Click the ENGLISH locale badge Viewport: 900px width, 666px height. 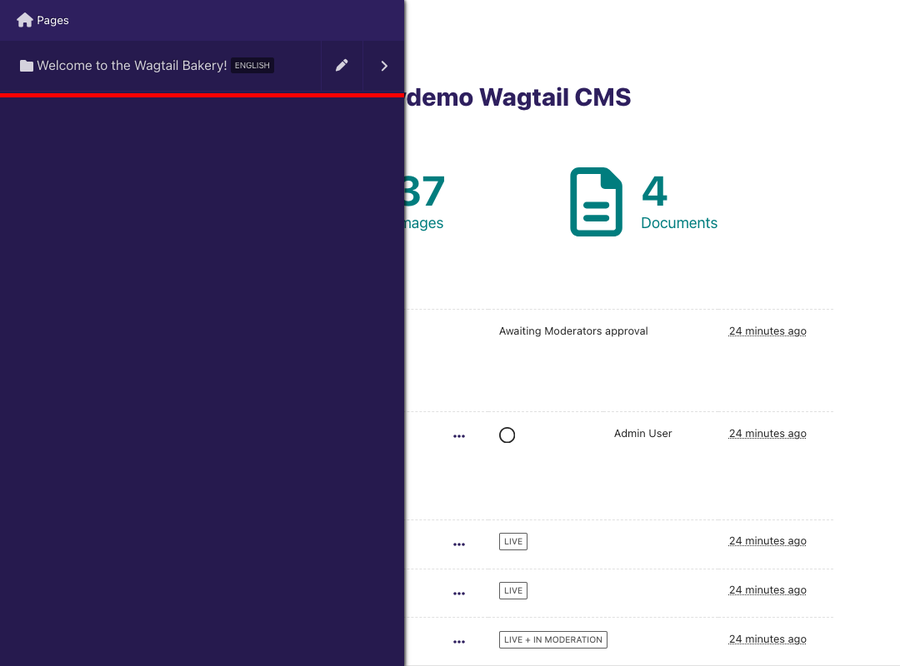tap(252, 66)
